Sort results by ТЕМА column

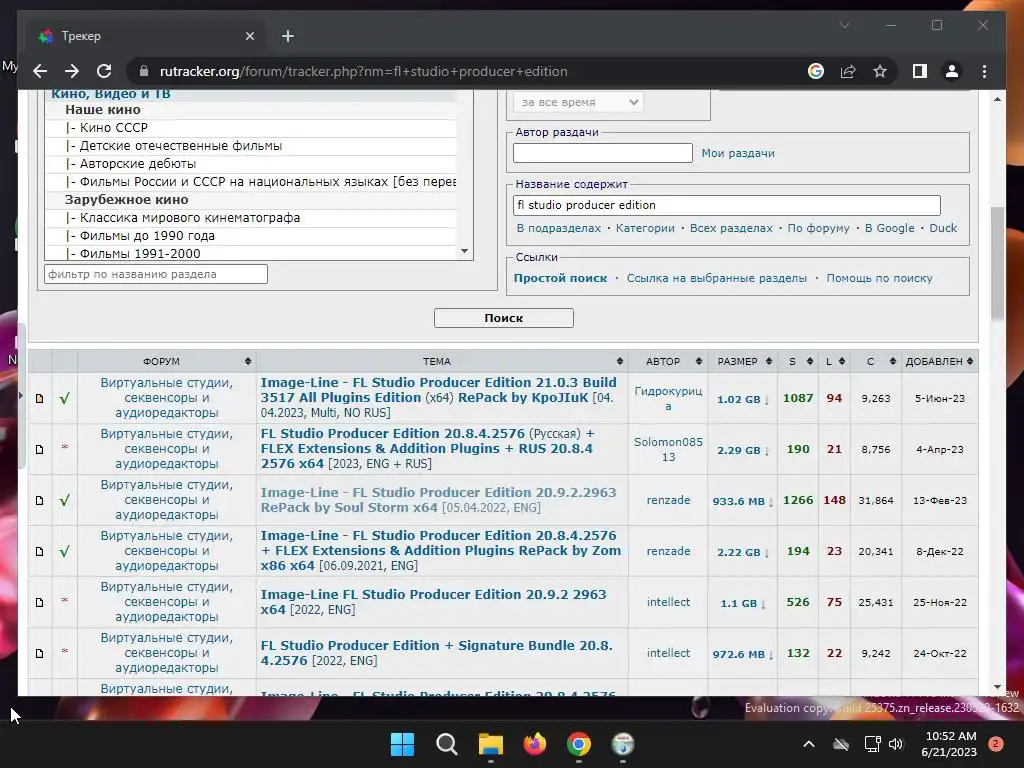click(x=436, y=361)
